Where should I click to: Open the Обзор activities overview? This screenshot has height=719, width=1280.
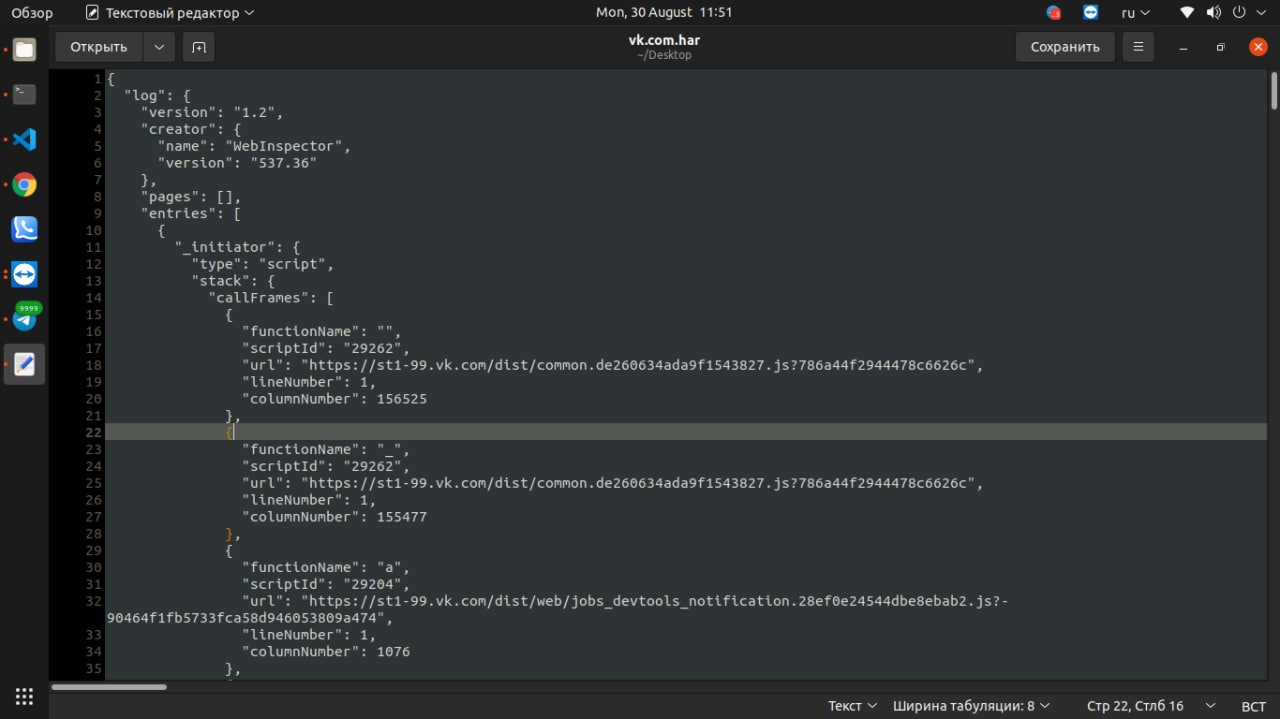tap(32, 13)
